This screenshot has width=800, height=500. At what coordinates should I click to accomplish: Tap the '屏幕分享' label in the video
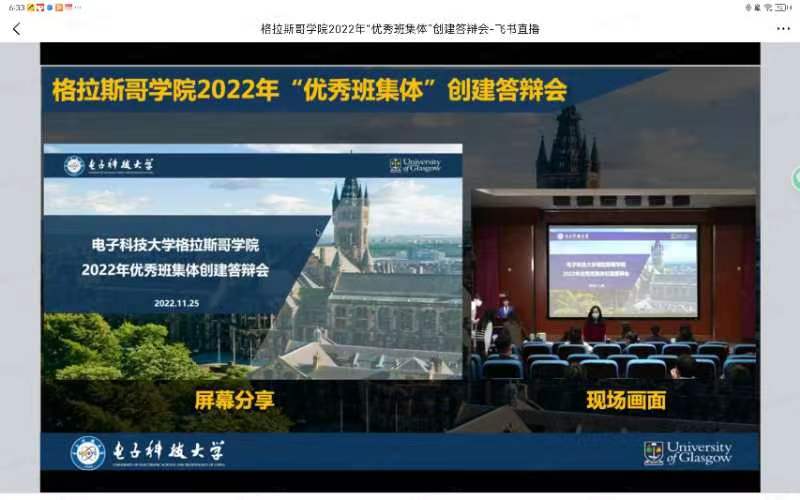234,401
